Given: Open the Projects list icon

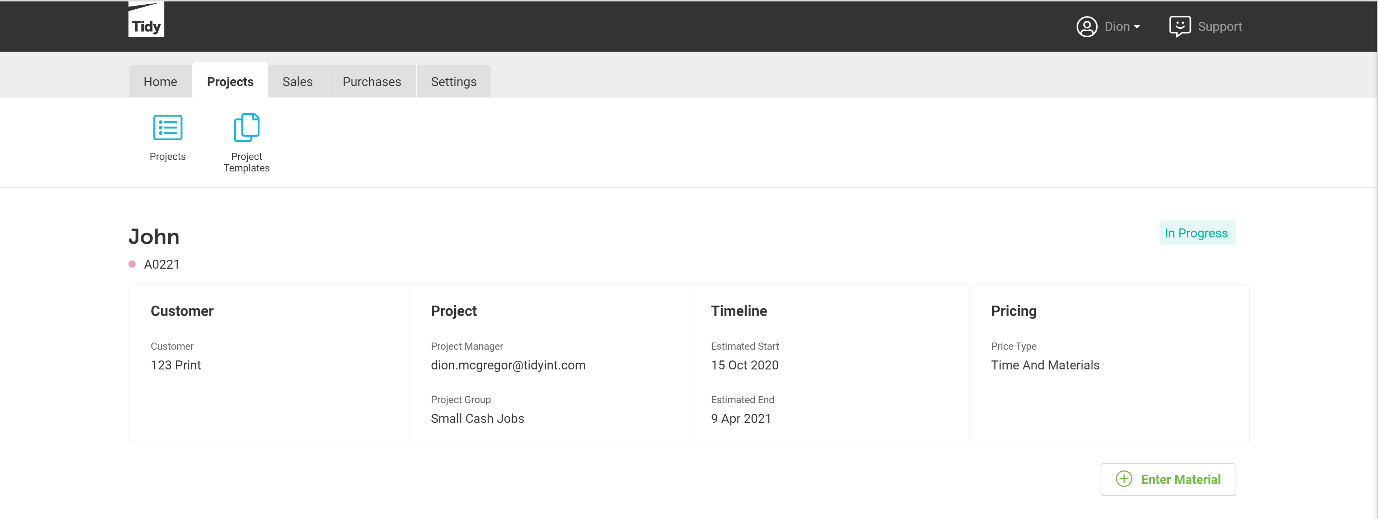Looking at the screenshot, I should 167,128.
